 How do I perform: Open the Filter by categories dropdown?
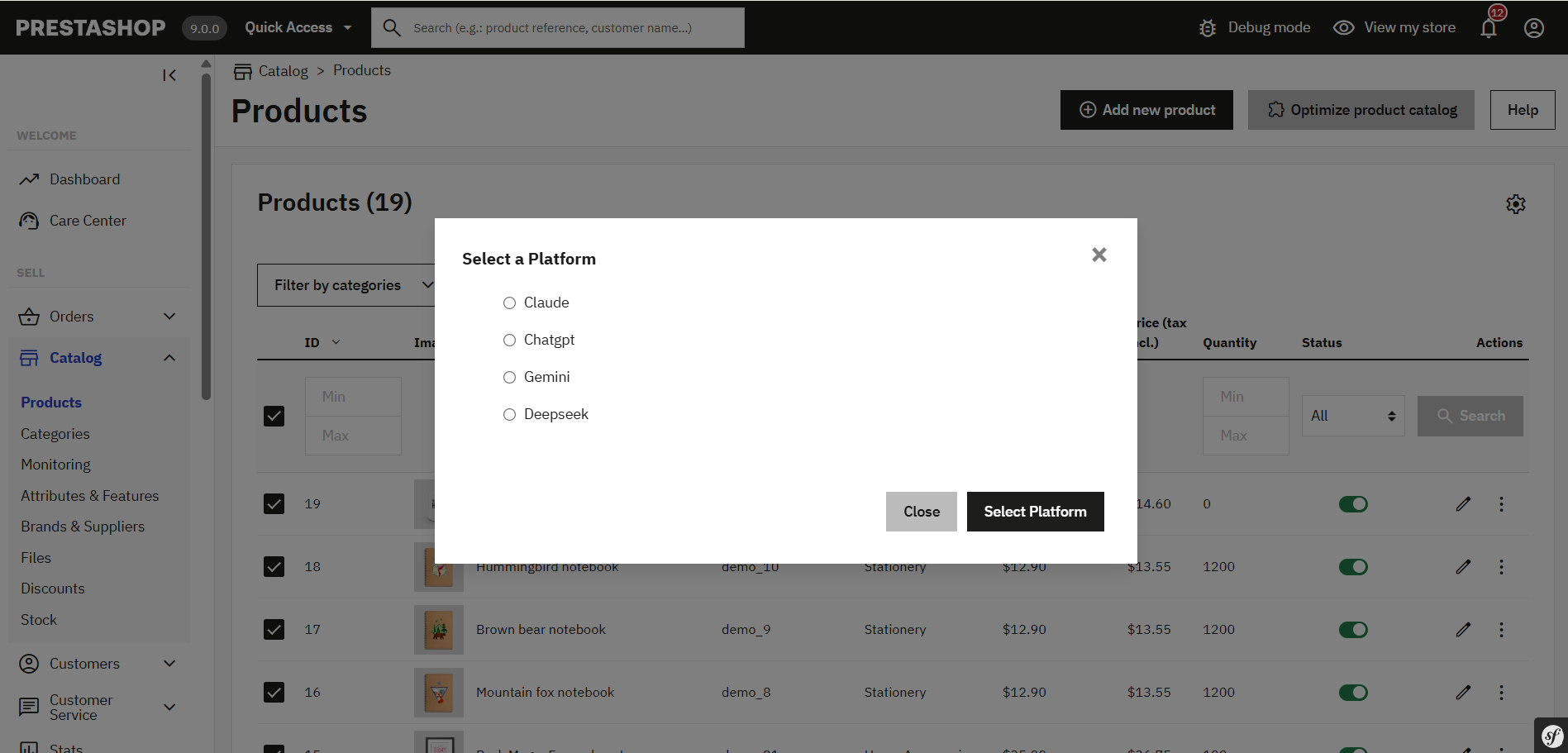[x=347, y=285]
